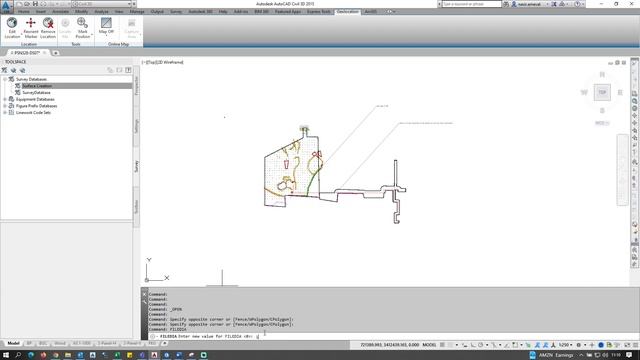Image resolution: width=640 pixels, height=360 pixels.
Task: Switch to the Output ribbon tab
Action: click(157, 11)
